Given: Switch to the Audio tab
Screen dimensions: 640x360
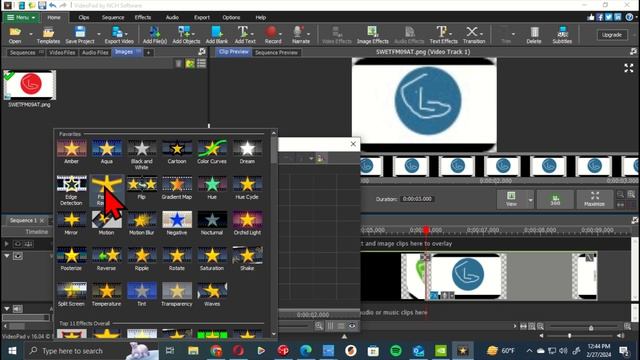Looking at the screenshot, I should (172, 18).
